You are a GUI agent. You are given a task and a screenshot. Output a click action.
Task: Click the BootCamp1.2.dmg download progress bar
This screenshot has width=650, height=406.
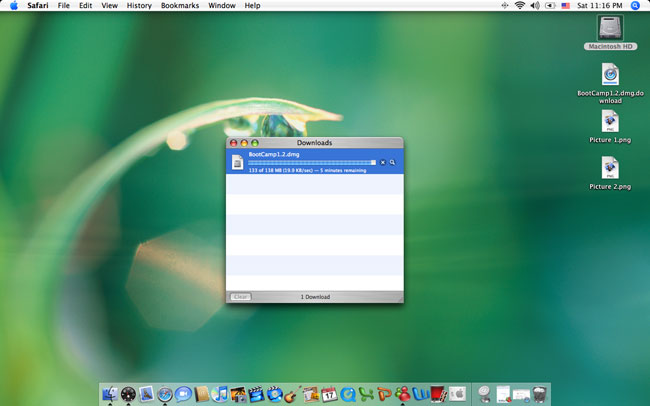[312, 163]
